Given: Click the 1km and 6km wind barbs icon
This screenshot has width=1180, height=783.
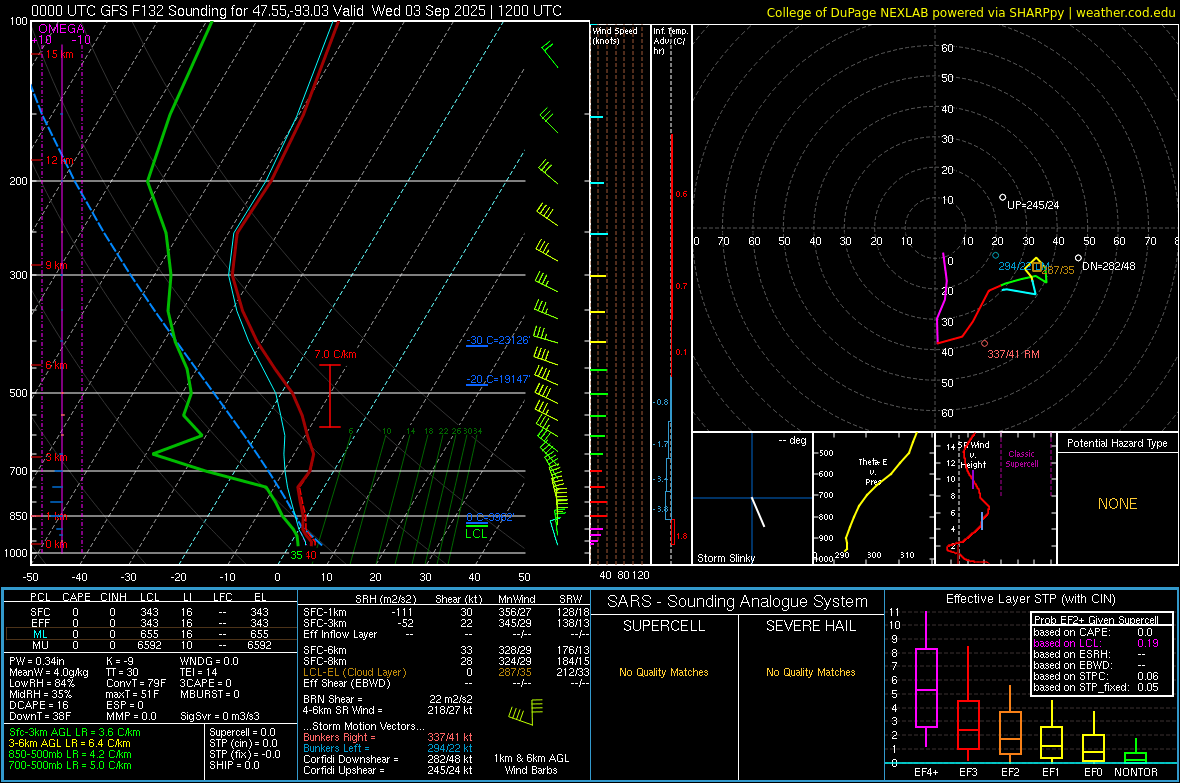Looking at the screenshot, I should pos(526,711).
